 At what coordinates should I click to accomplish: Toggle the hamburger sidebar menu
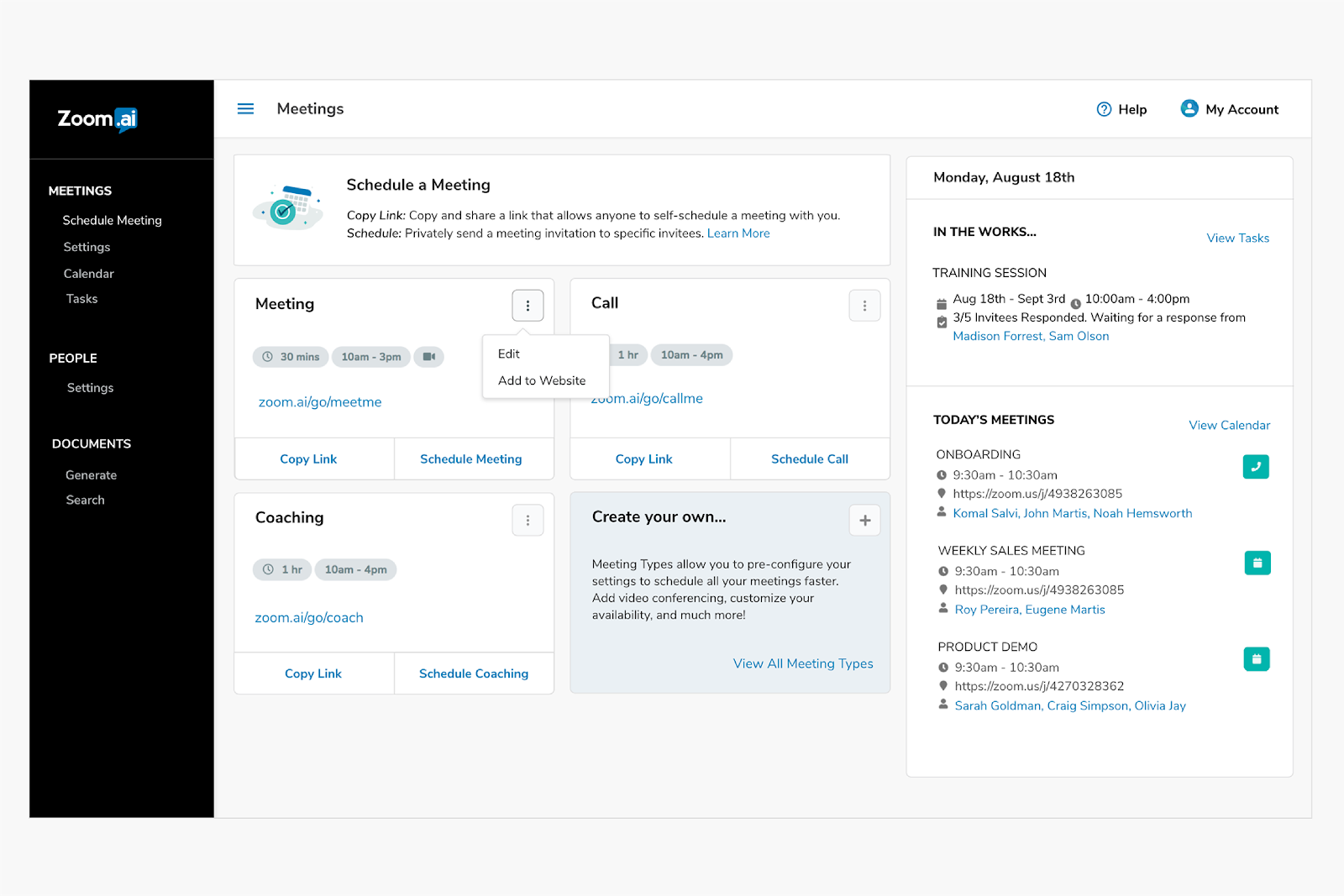(245, 109)
